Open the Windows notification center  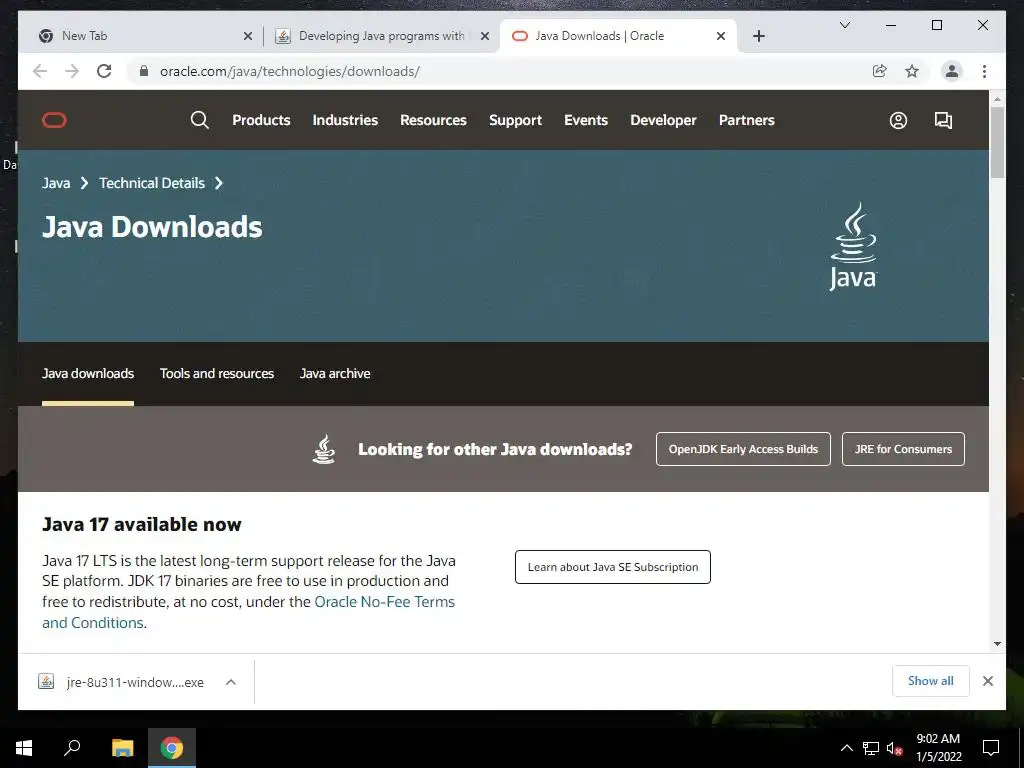point(991,748)
